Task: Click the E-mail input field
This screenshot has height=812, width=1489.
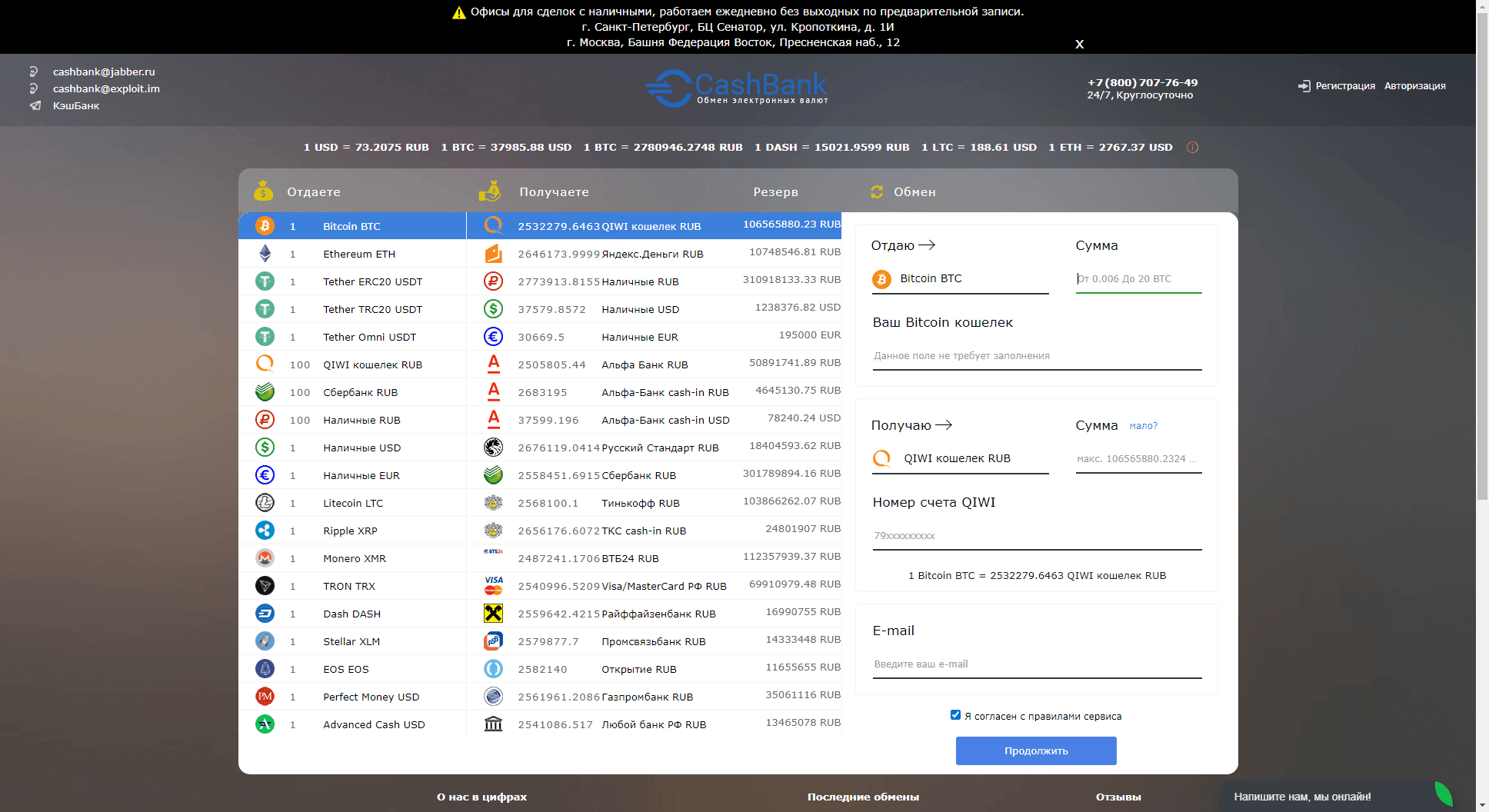Action: click(1036, 664)
